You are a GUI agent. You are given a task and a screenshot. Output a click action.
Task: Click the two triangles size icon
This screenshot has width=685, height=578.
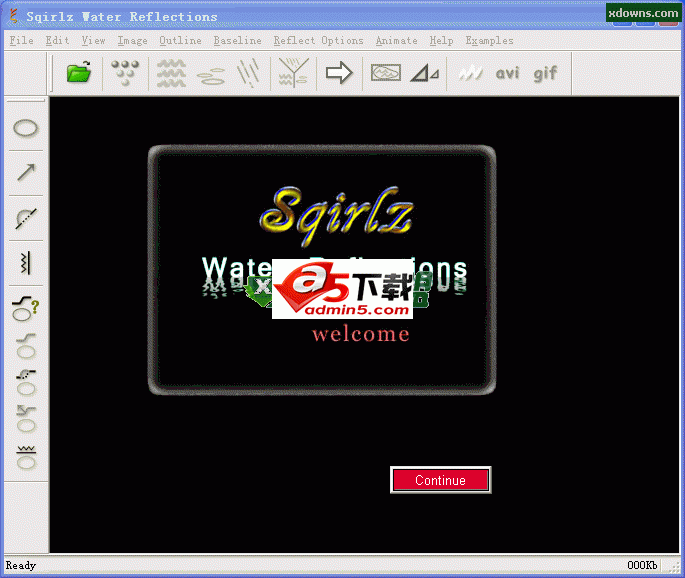click(x=424, y=73)
